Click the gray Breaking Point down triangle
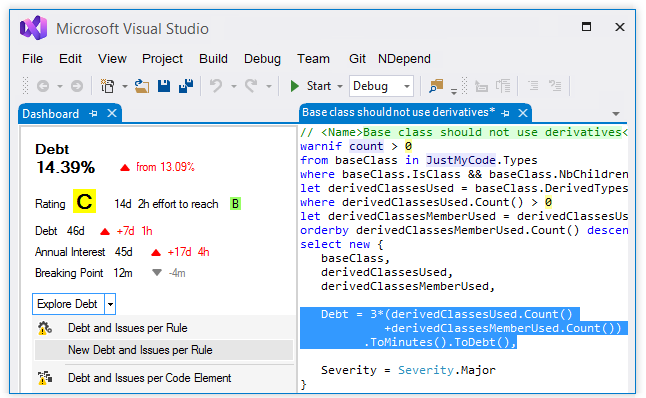This screenshot has width=646, height=398. tap(157, 272)
